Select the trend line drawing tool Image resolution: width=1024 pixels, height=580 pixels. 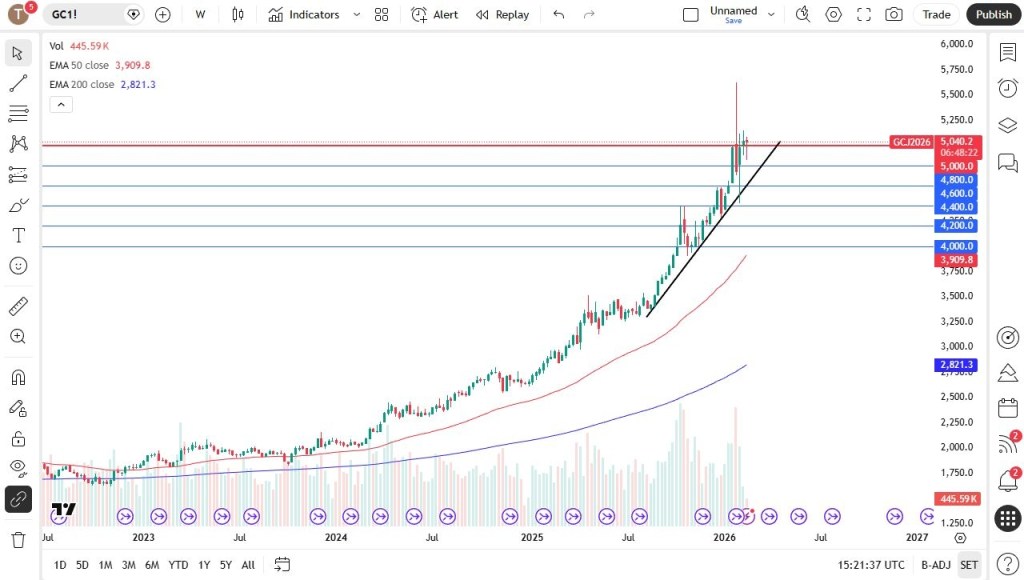pyautogui.click(x=18, y=83)
